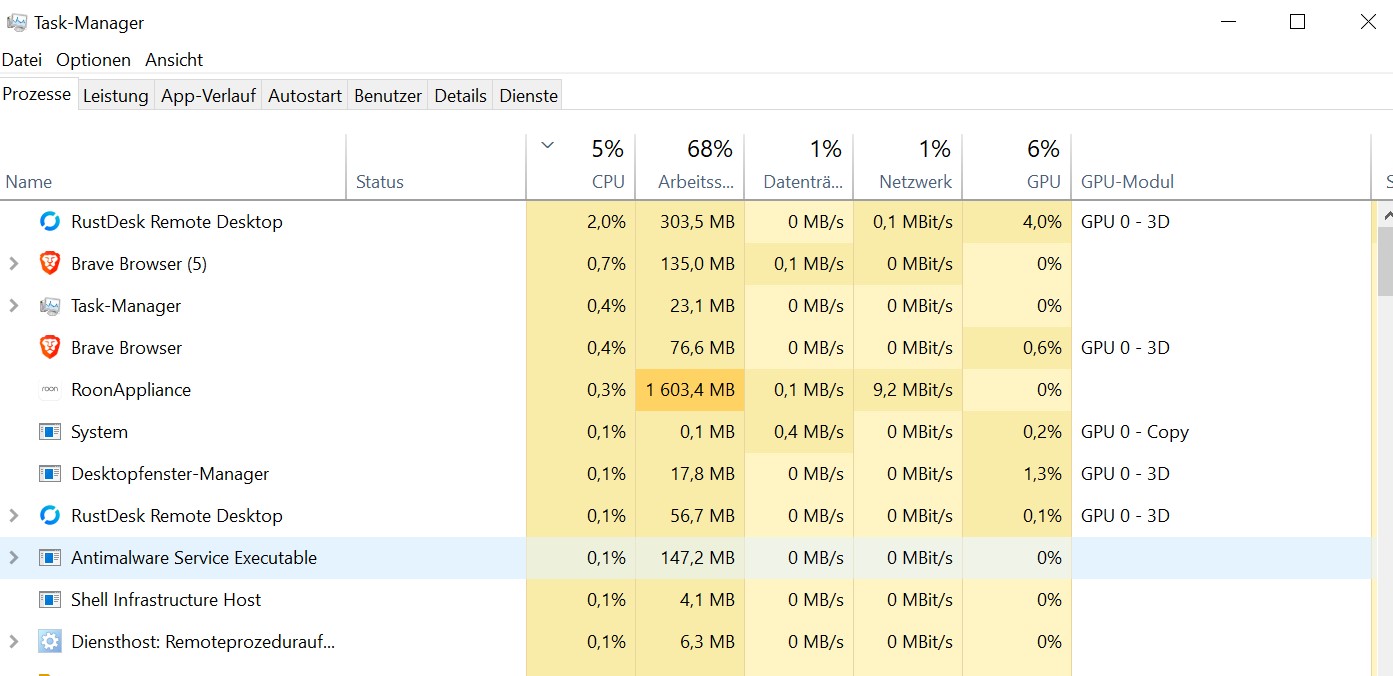Click the Brave icon next to Brave Browser (5)

49,264
